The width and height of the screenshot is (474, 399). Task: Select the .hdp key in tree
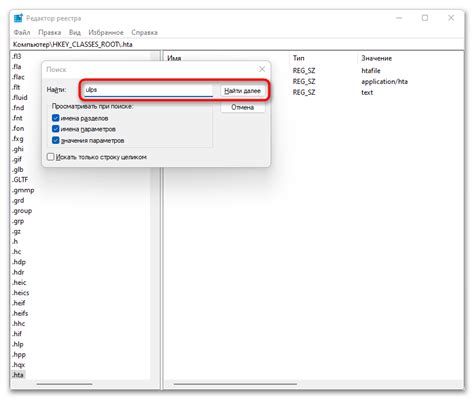(x=19, y=262)
